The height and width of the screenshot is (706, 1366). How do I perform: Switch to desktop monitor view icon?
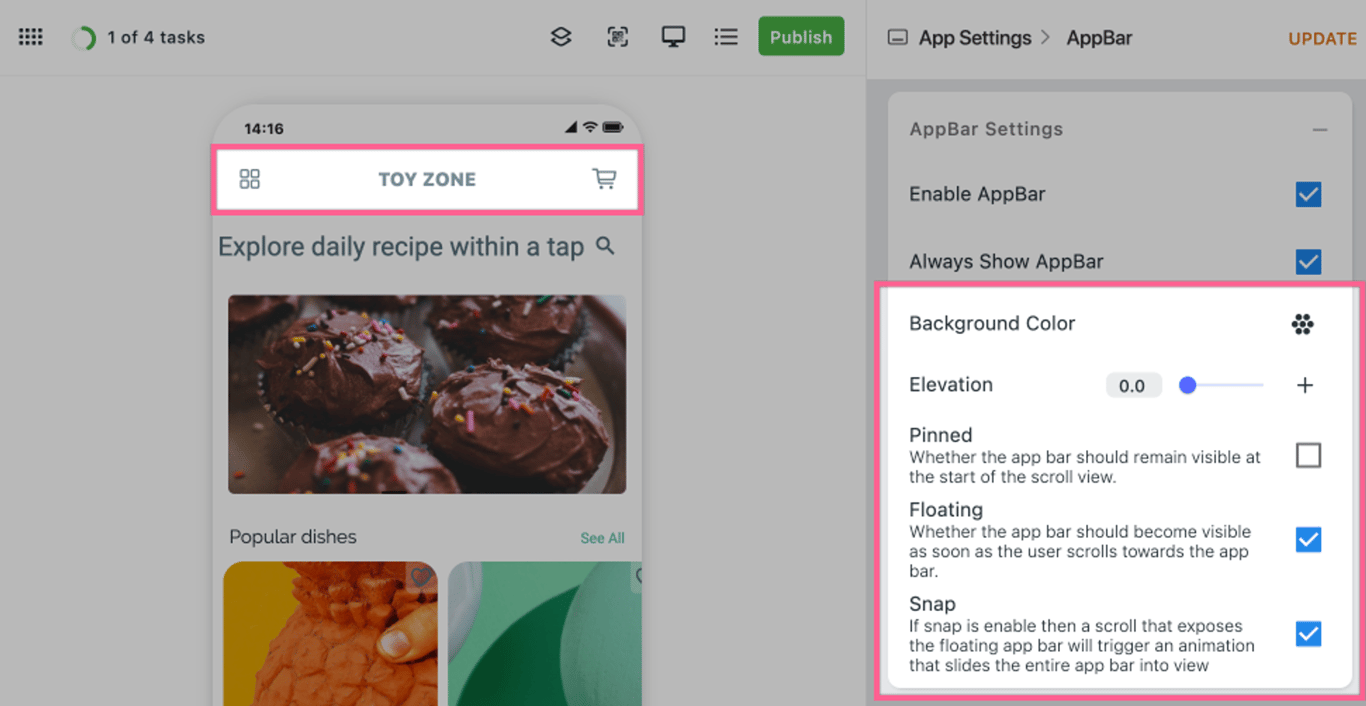[x=673, y=37]
